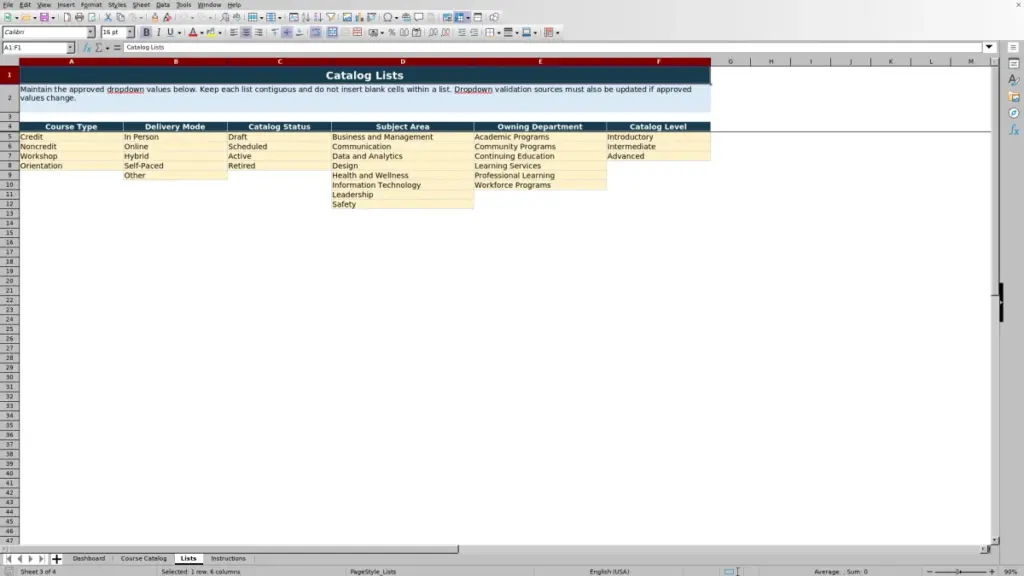Toggle Italic formatting

[158, 33]
